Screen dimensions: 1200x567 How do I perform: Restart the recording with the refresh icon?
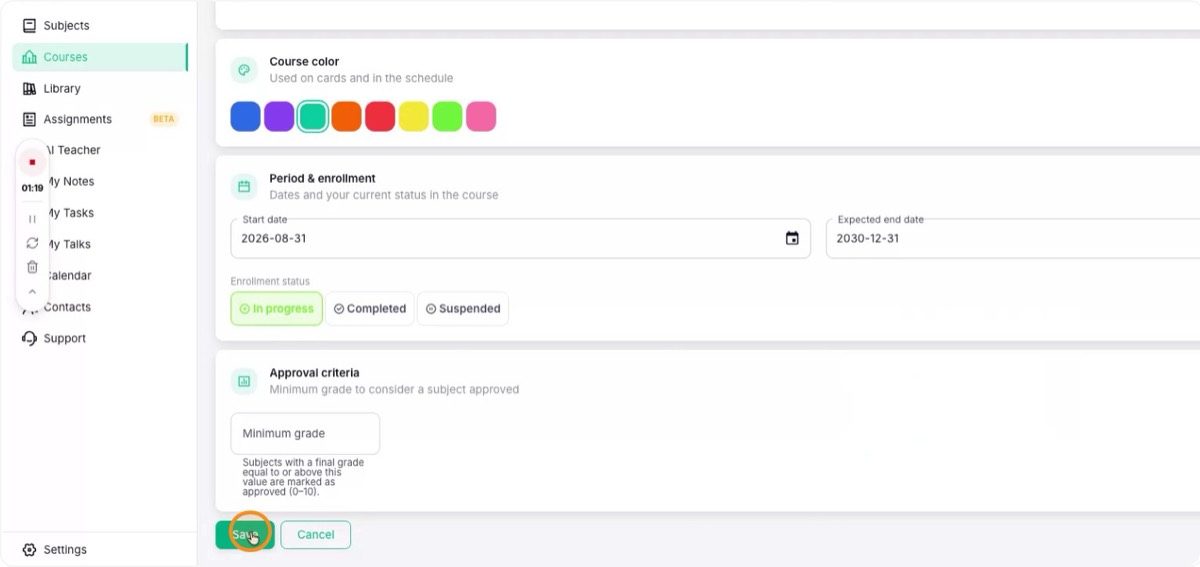(32, 243)
